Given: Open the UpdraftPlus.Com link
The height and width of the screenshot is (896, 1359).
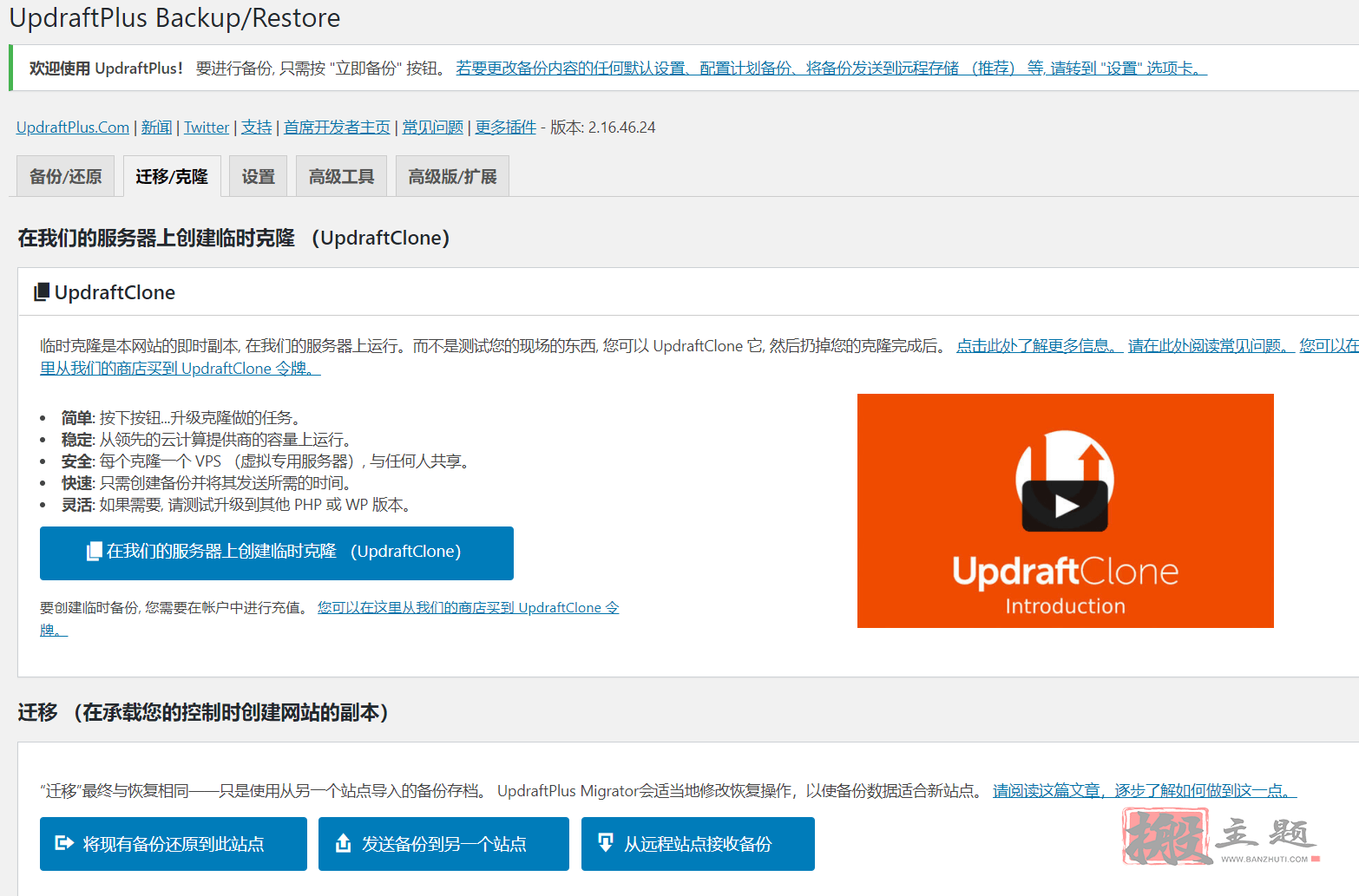Looking at the screenshot, I should (x=73, y=128).
